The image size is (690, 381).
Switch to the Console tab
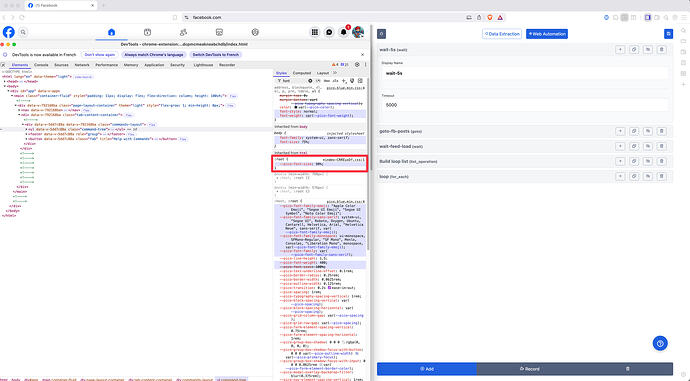pos(41,65)
